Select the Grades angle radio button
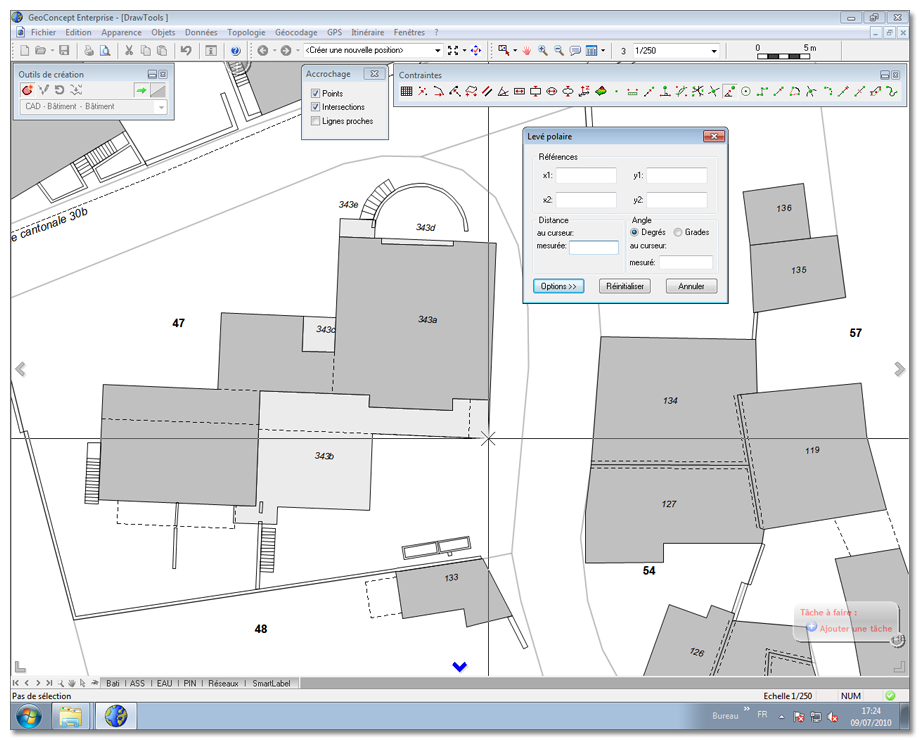The width and height of the screenshot is (920, 740). (678, 232)
